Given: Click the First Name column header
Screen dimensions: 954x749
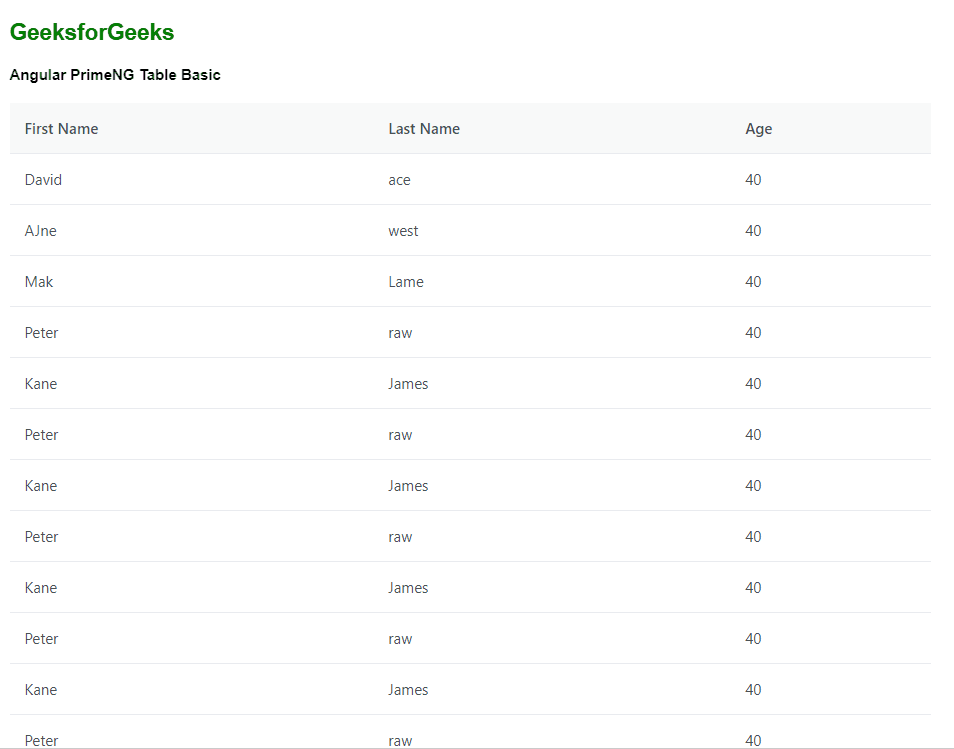Looking at the screenshot, I should [x=61, y=129].
